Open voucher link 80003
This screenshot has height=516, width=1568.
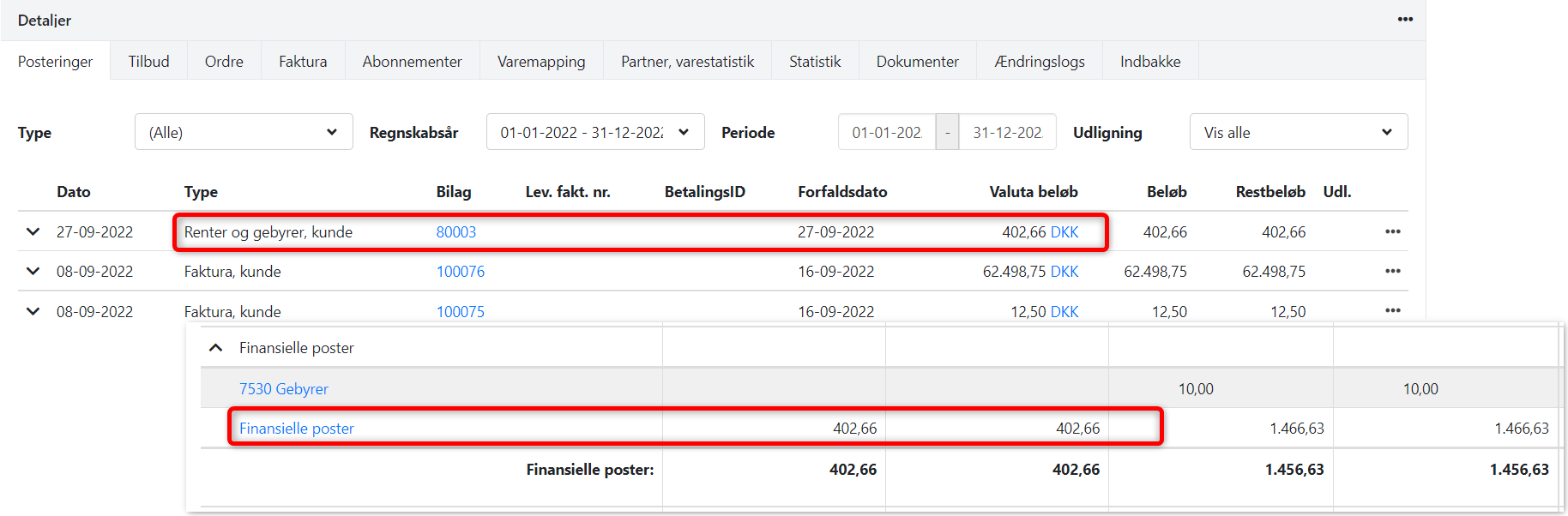click(456, 232)
